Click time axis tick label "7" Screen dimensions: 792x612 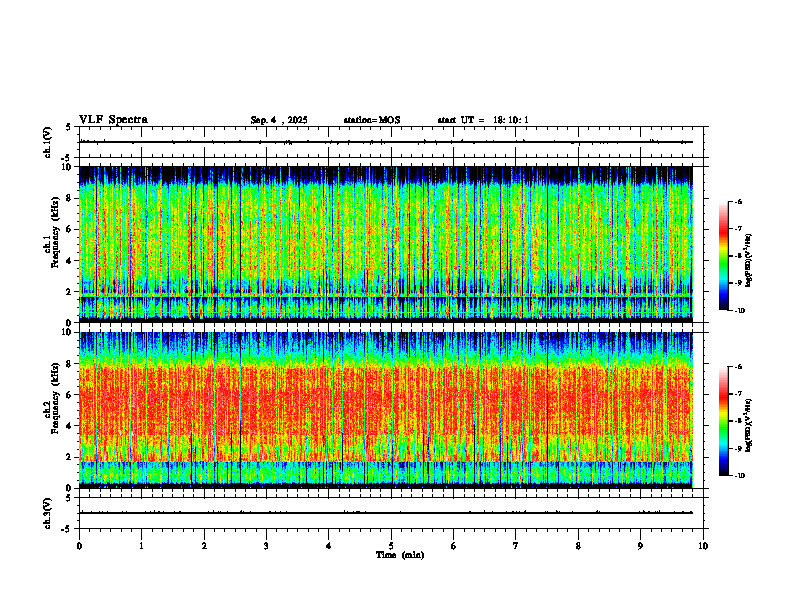tap(516, 546)
